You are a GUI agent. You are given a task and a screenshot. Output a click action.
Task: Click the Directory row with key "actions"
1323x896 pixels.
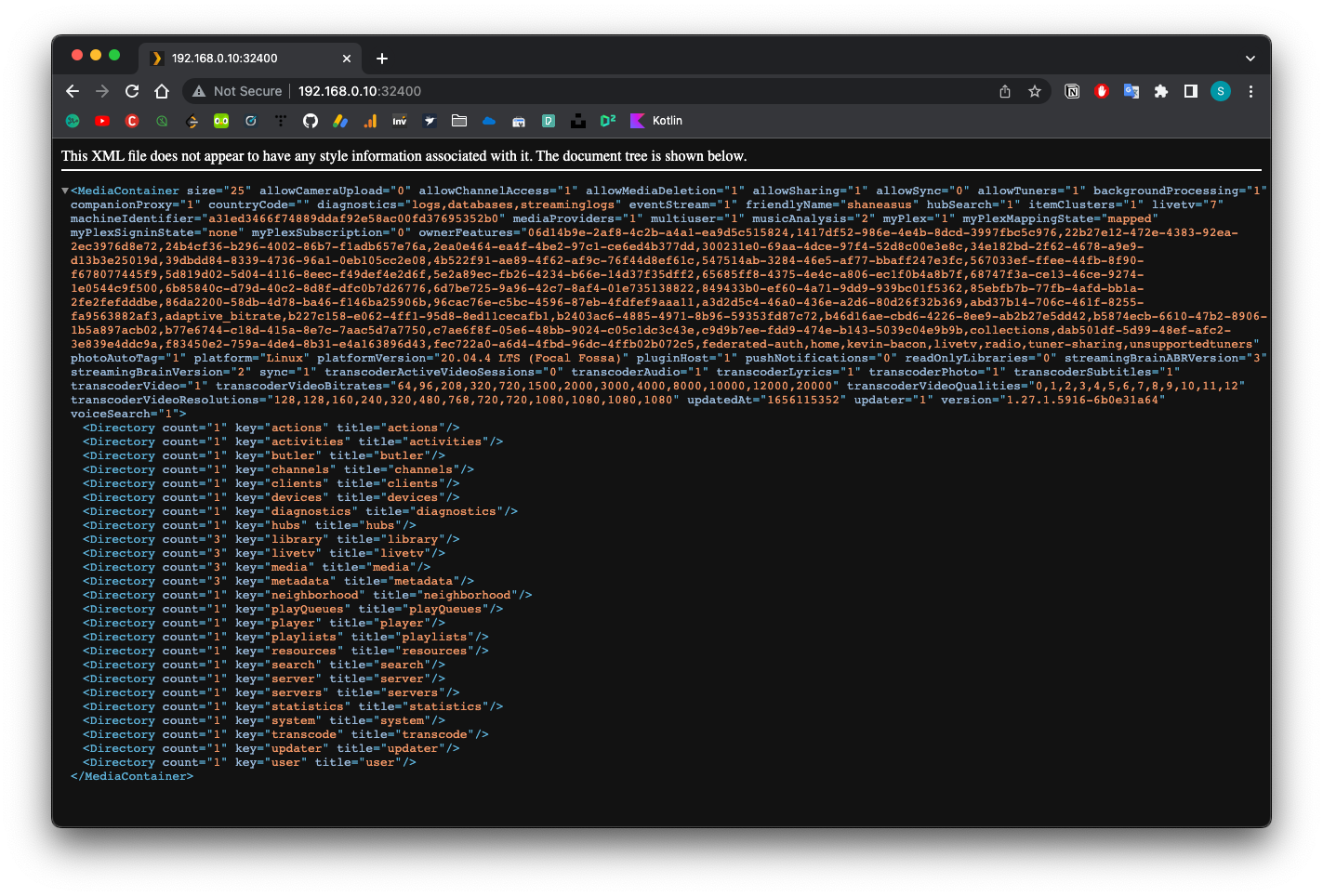coord(271,428)
